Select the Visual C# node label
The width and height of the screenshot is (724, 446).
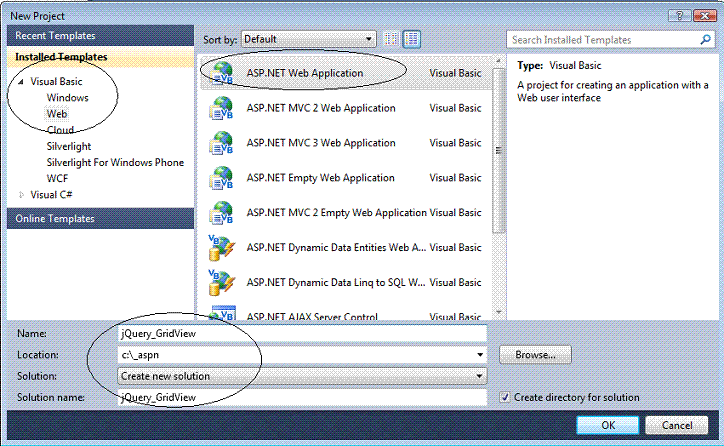pos(51,195)
